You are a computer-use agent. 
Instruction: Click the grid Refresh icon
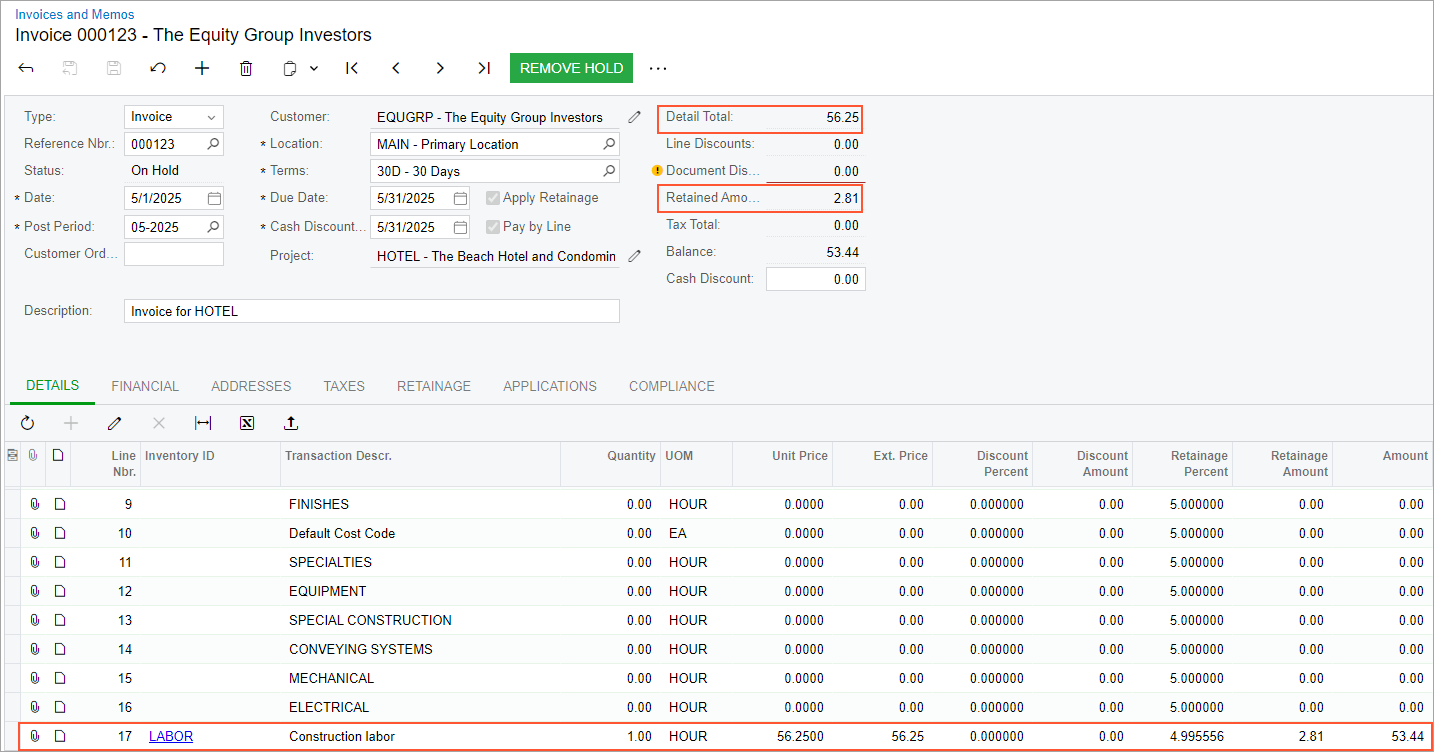(27, 423)
